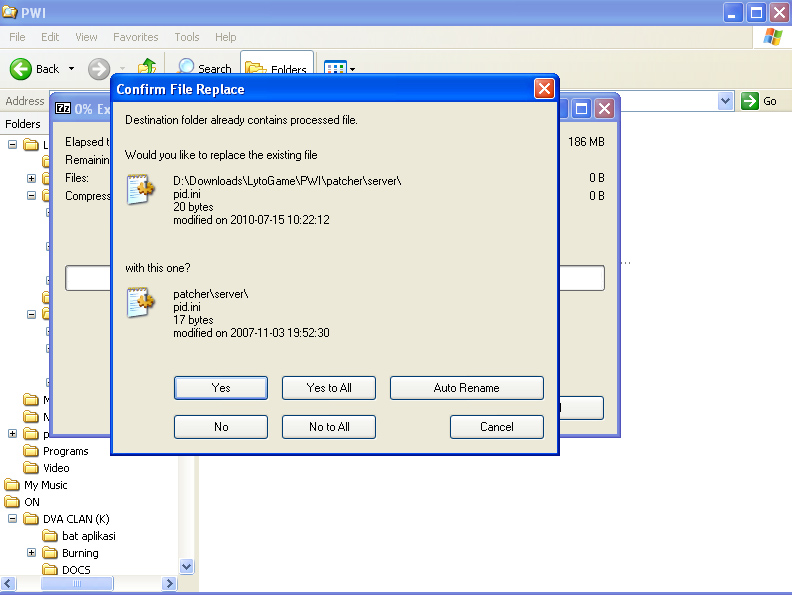The image size is (792, 595).
Task: Click the horizontal scrollbar thumb
Action: pos(77,583)
